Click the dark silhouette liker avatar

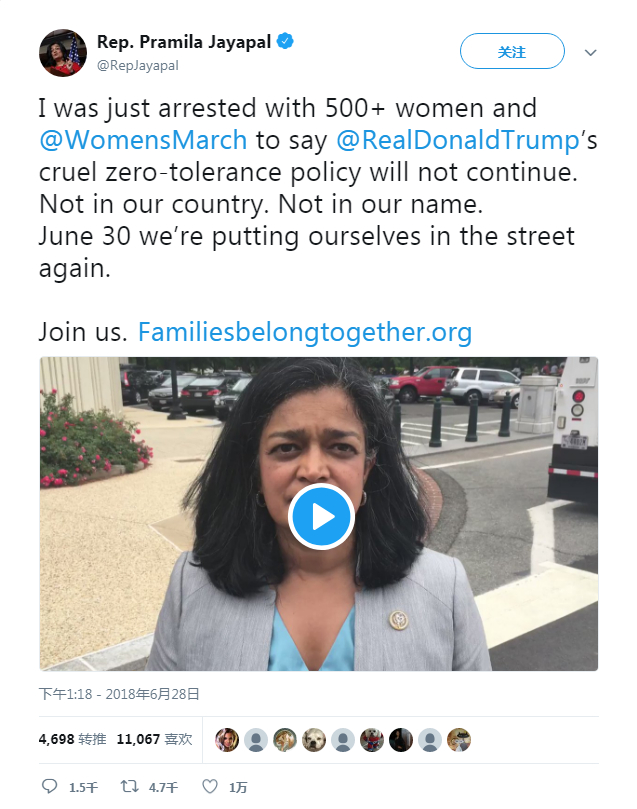coord(401,740)
